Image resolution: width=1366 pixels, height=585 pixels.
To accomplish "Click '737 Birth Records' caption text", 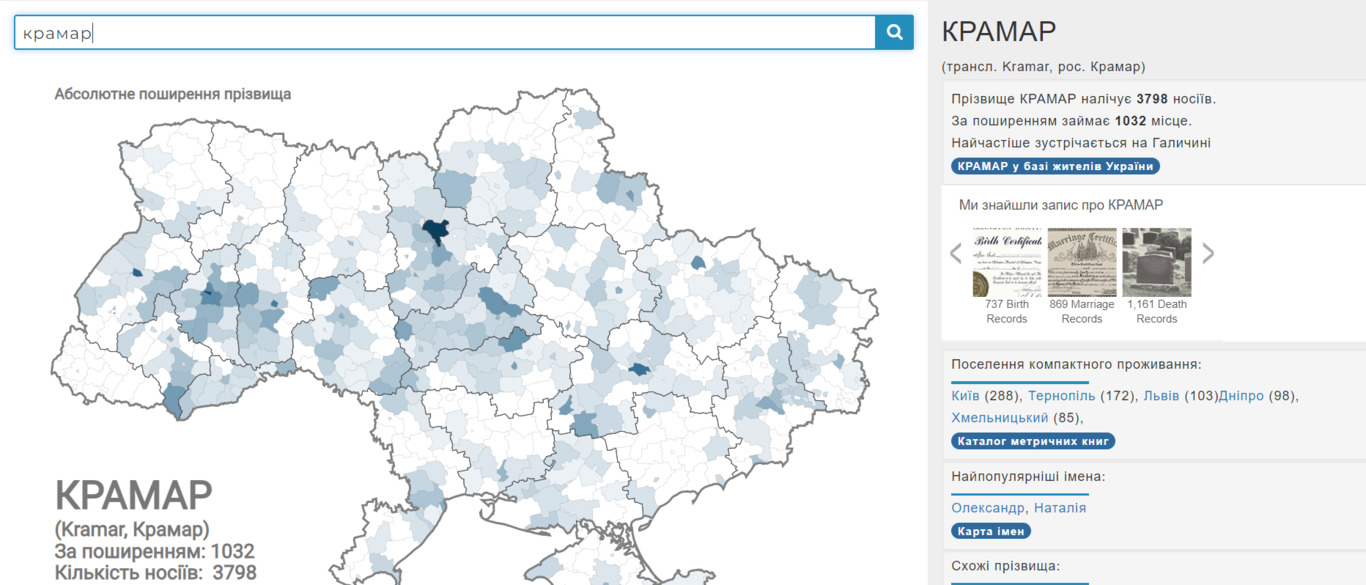I will [x=1006, y=311].
